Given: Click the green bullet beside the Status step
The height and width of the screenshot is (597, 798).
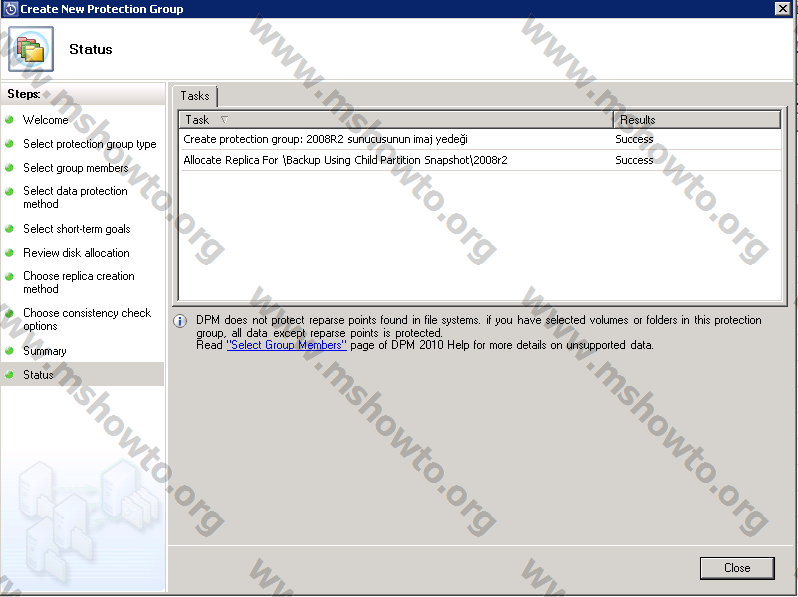Looking at the screenshot, I should (x=10, y=375).
